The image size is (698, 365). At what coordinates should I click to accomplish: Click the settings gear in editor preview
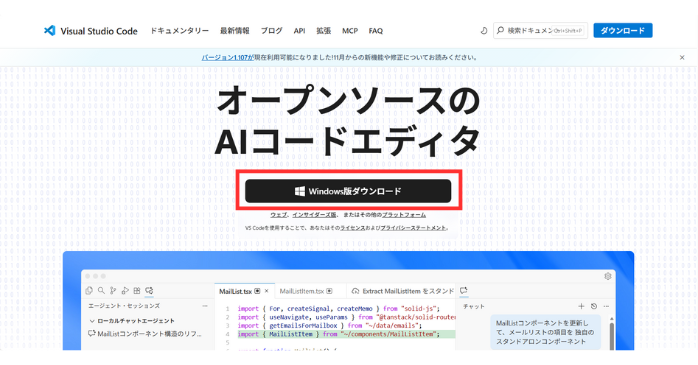(x=608, y=276)
